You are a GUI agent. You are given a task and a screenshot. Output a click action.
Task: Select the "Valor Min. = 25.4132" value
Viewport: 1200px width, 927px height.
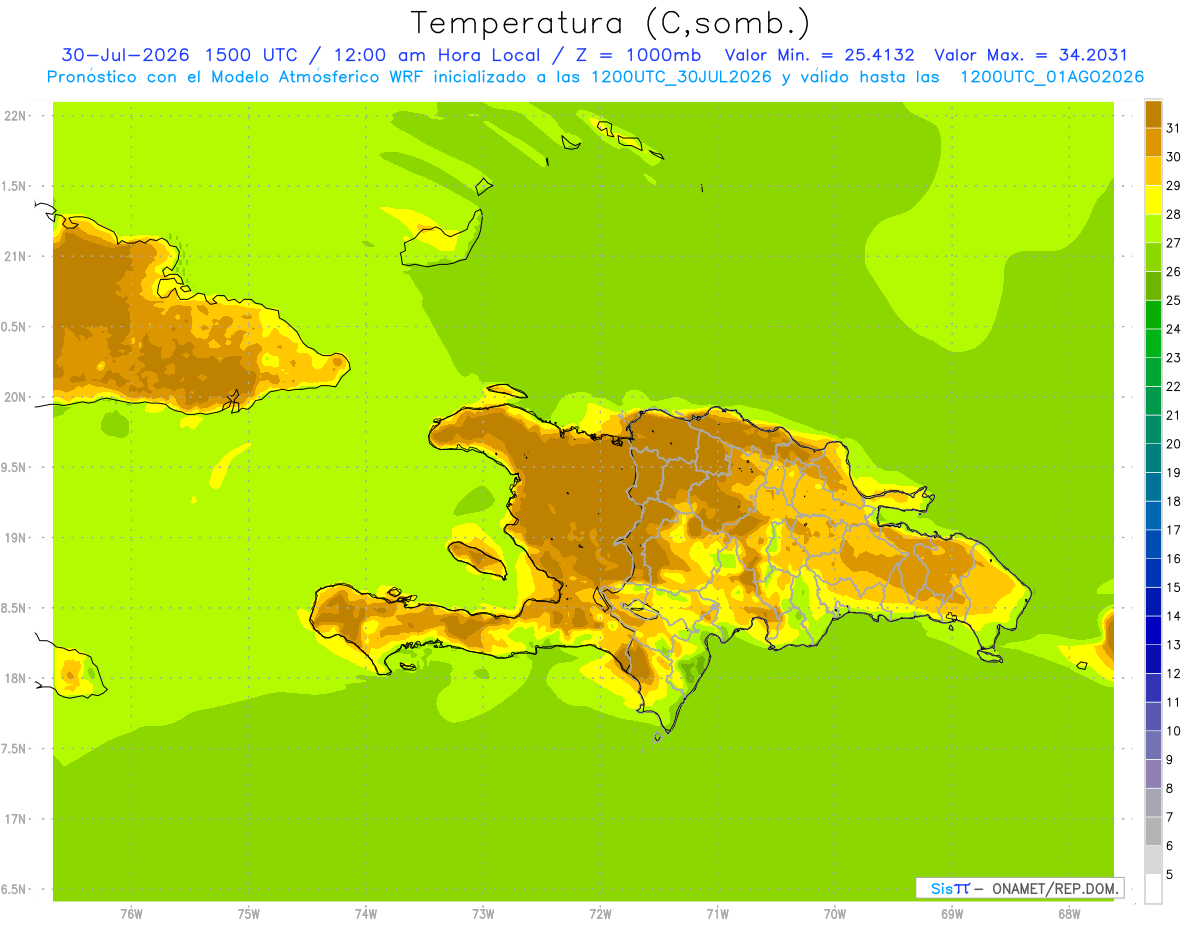pos(819,55)
